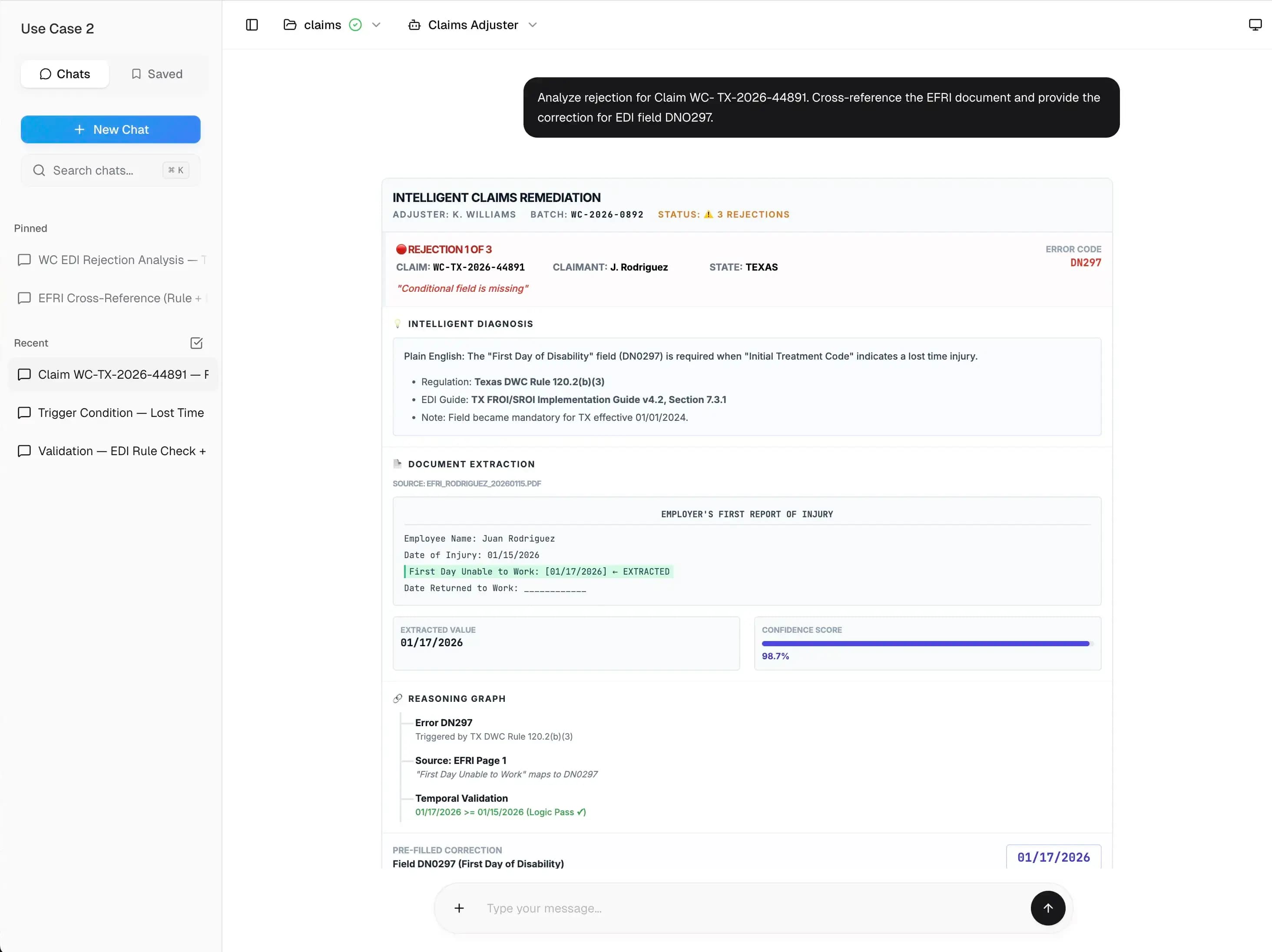This screenshot has width=1272, height=952.
Task: Click the send message arrow
Action: 1047,908
